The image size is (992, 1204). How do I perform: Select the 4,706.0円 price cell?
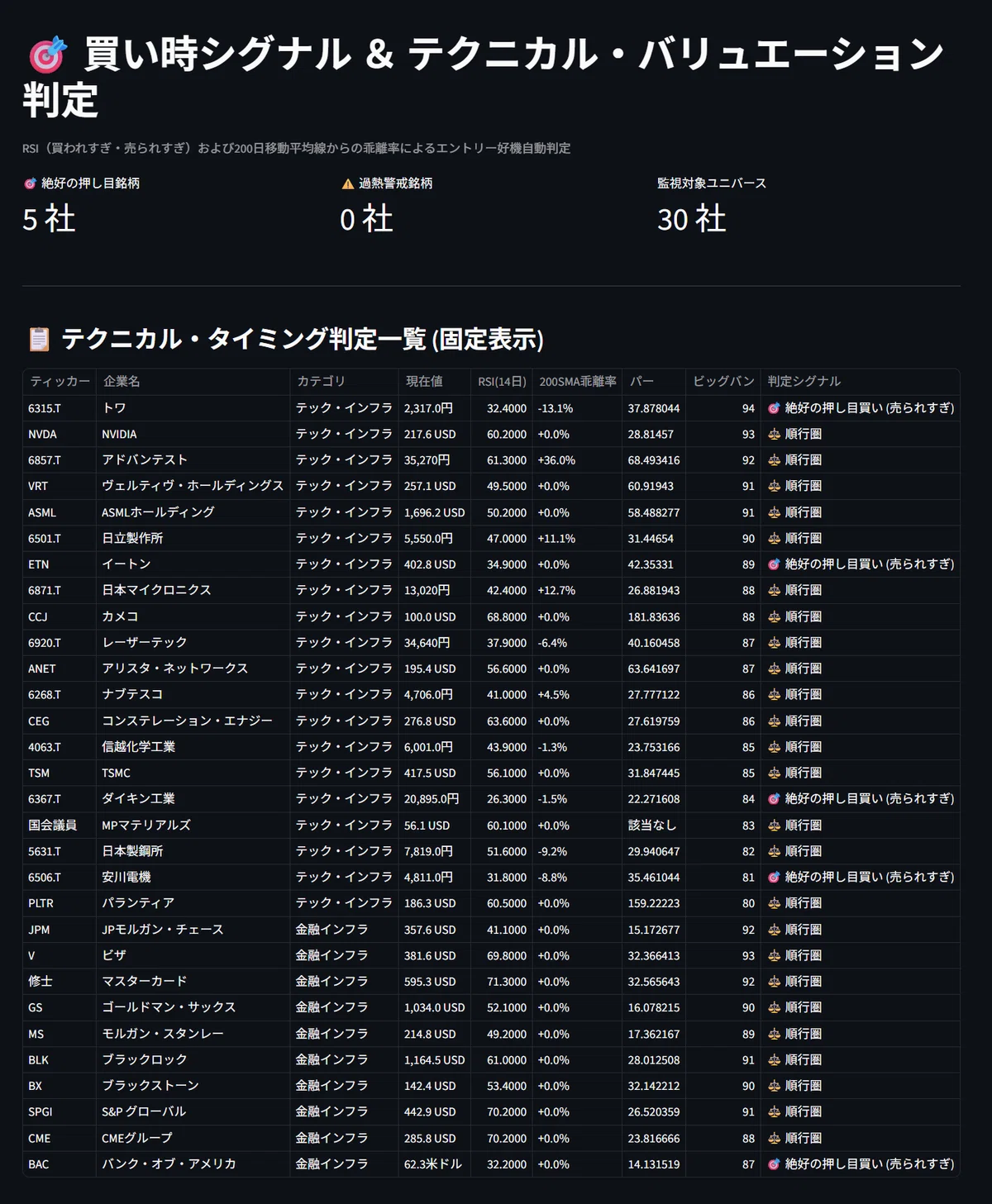tap(435, 695)
